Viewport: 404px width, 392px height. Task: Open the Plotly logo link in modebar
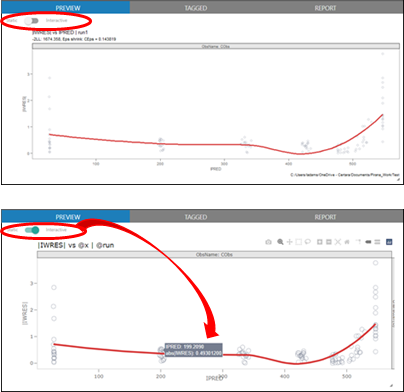point(389,242)
